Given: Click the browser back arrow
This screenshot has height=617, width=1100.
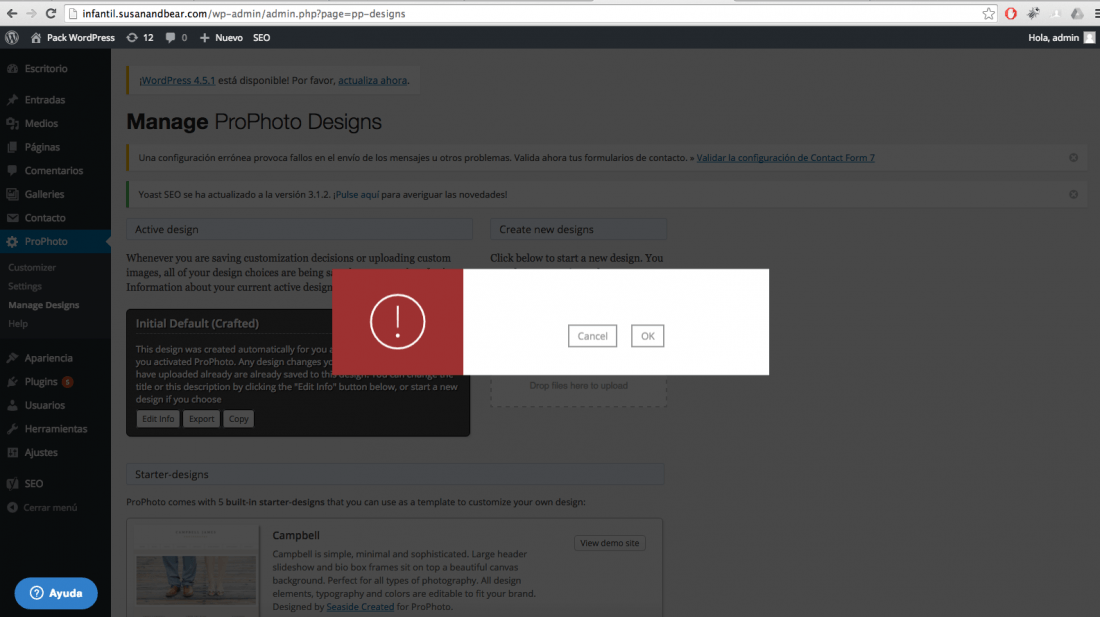Looking at the screenshot, I should click(x=12, y=13).
